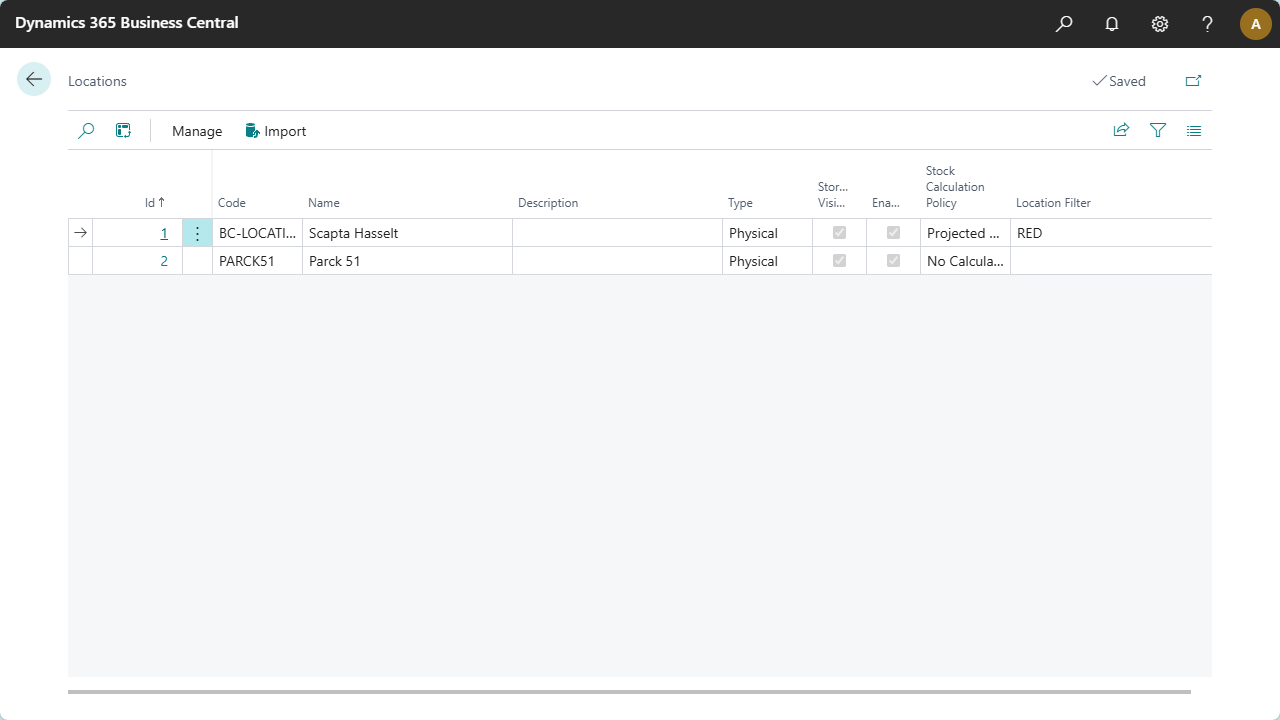Open the settings gear menu

point(1160,23)
